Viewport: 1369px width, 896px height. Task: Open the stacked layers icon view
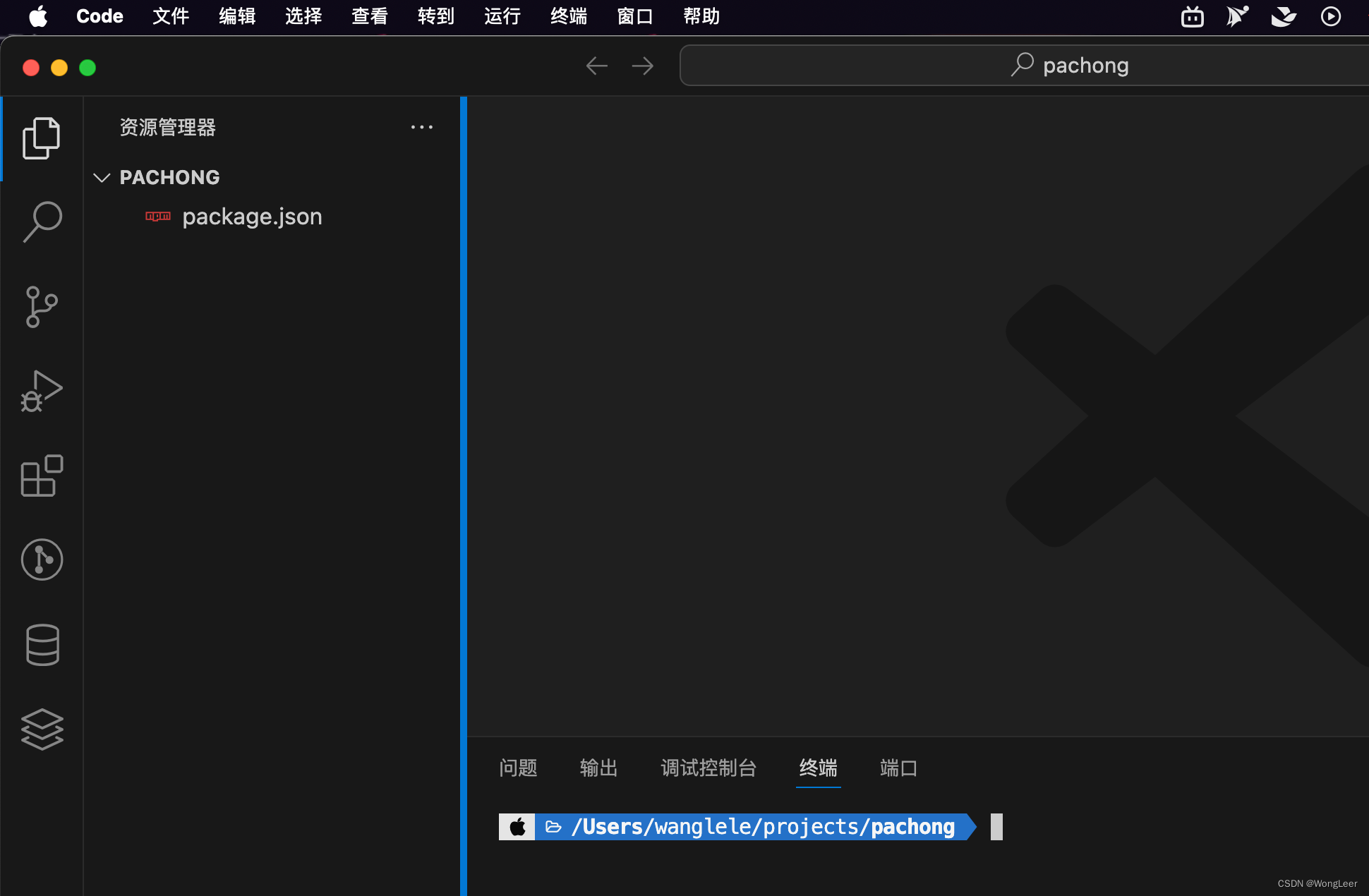point(42,729)
